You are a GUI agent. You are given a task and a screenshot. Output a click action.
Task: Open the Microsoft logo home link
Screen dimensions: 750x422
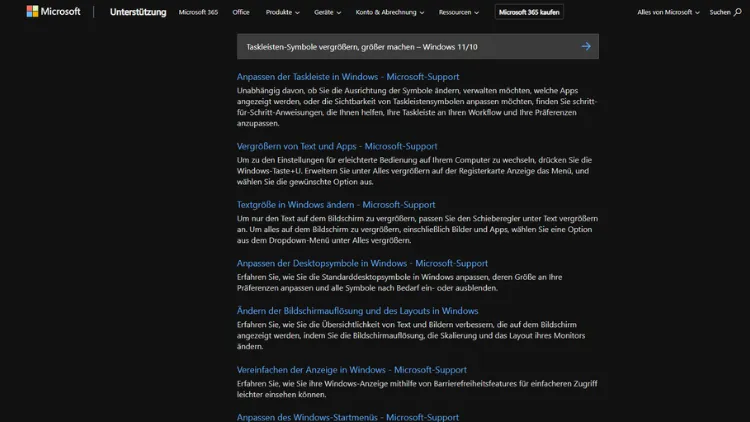tap(53, 11)
